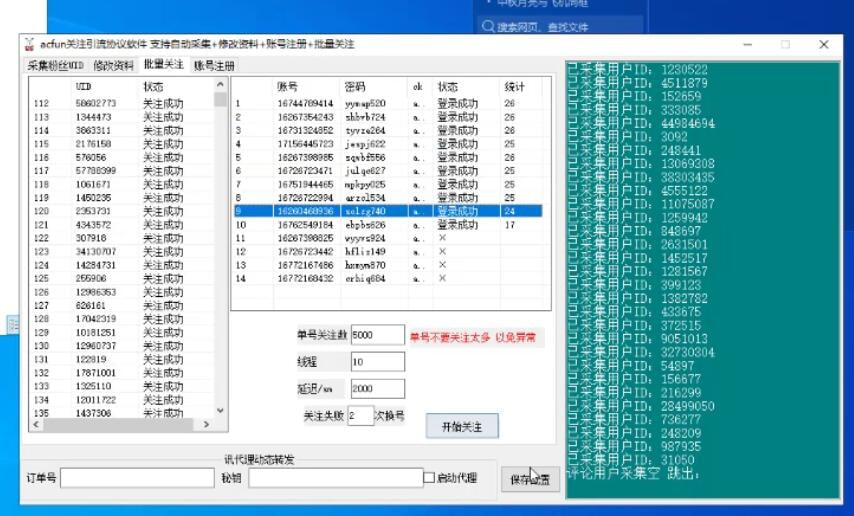Click the search magnifier icon in taskbar

coord(488,27)
